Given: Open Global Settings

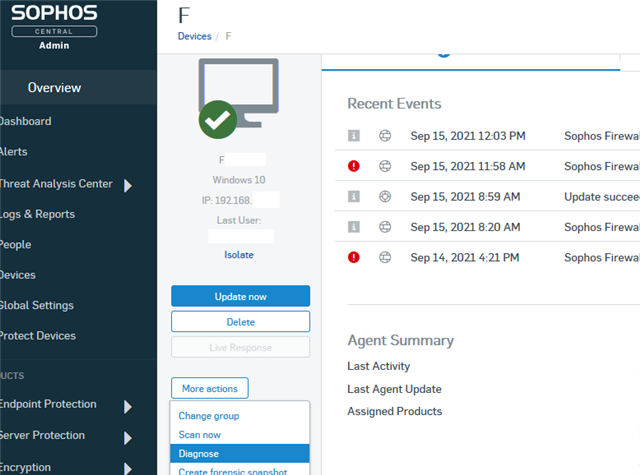Looking at the screenshot, I should (37, 305).
